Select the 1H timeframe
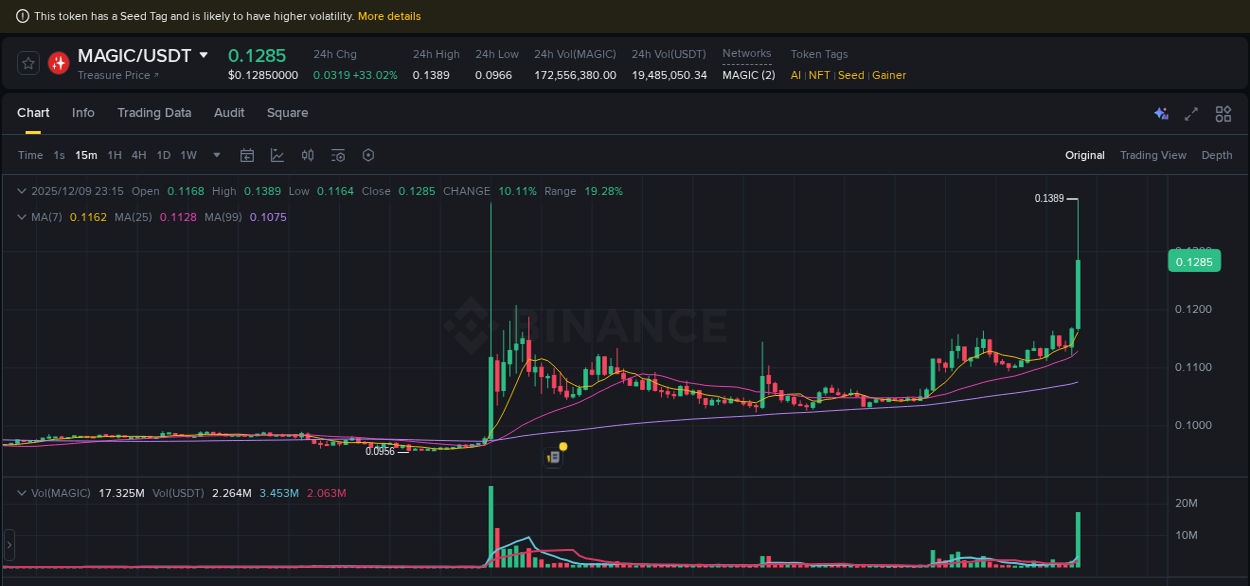 (x=114, y=155)
